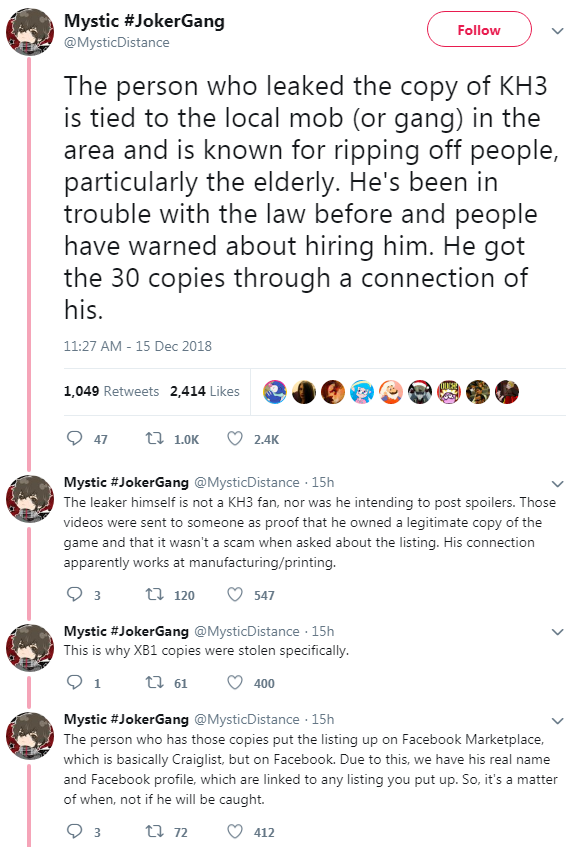Retweet the tweet with 120 retweets
The width and height of the screenshot is (584, 847).
(x=155, y=594)
